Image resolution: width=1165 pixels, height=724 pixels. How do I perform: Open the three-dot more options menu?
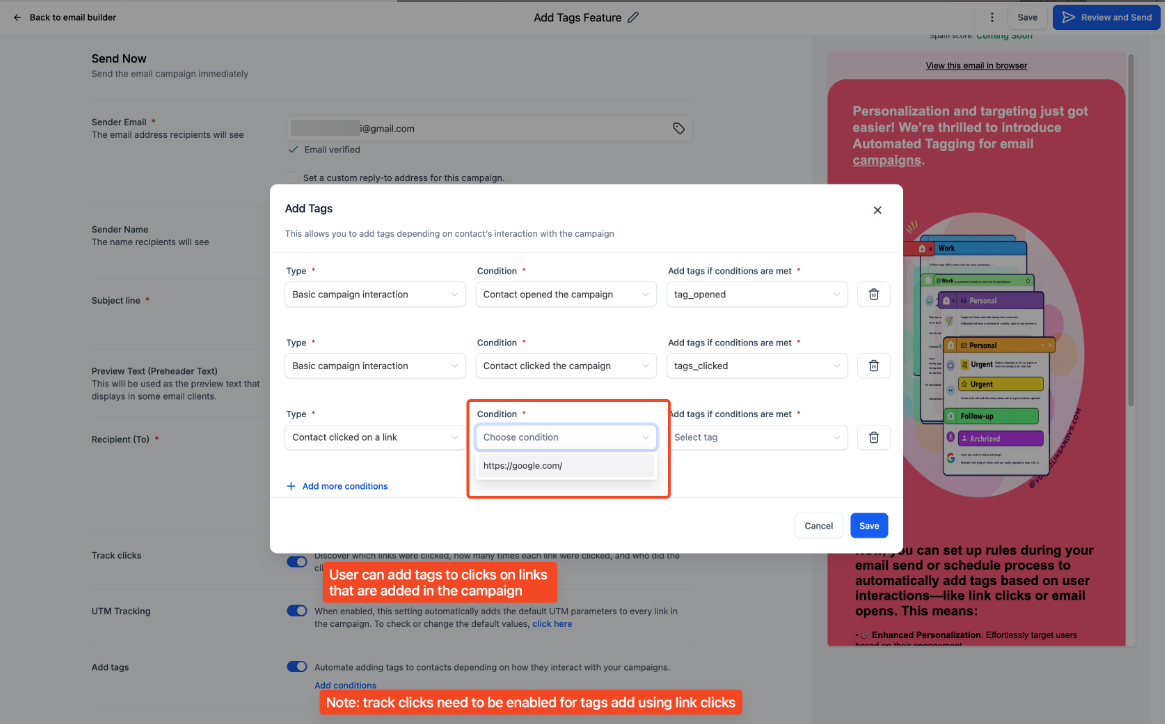(x=992, y=17)
